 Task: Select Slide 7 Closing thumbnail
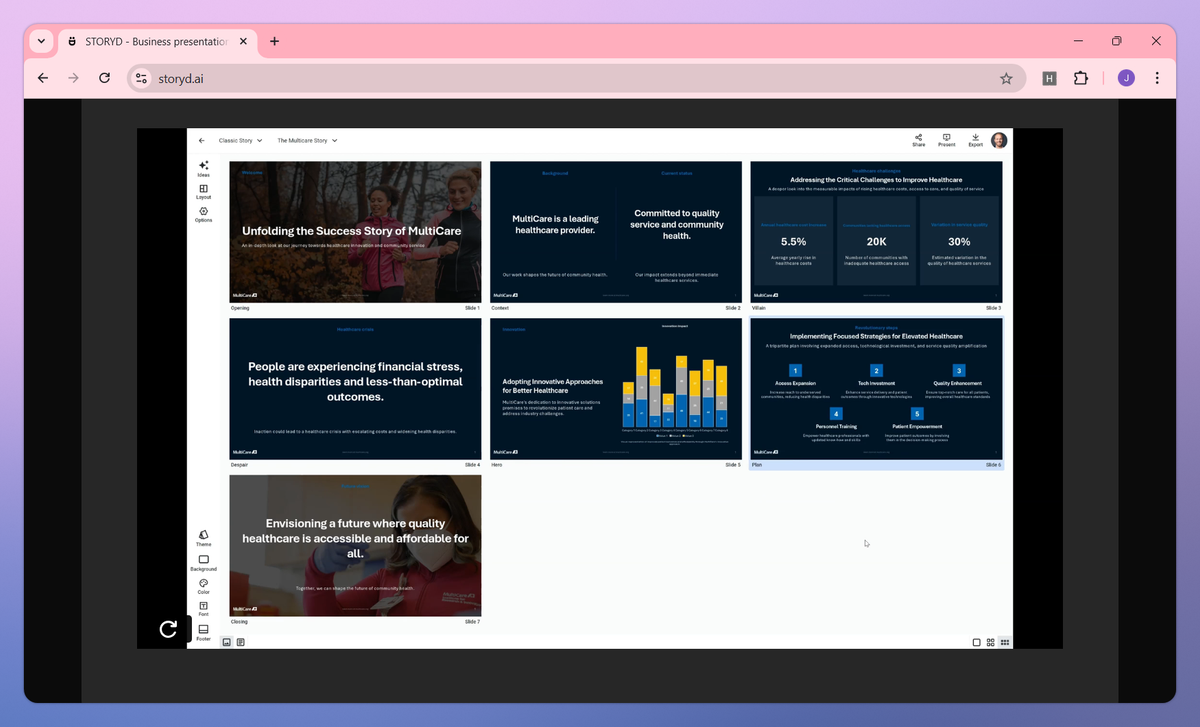pyautogui.click(x=355, y=545)
